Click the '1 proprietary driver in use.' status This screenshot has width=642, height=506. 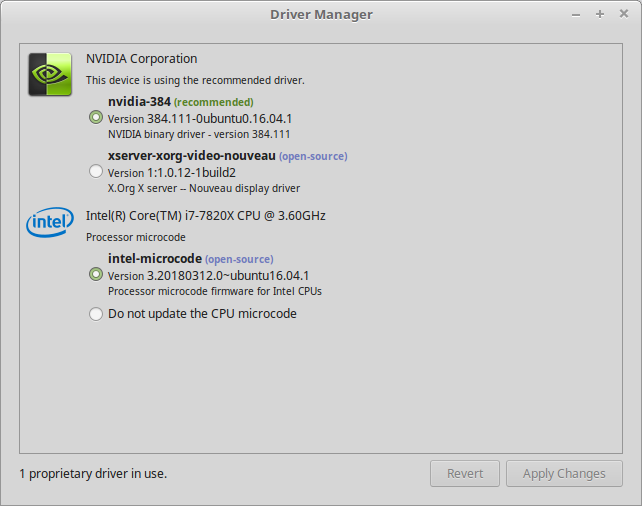coord(93,474)
